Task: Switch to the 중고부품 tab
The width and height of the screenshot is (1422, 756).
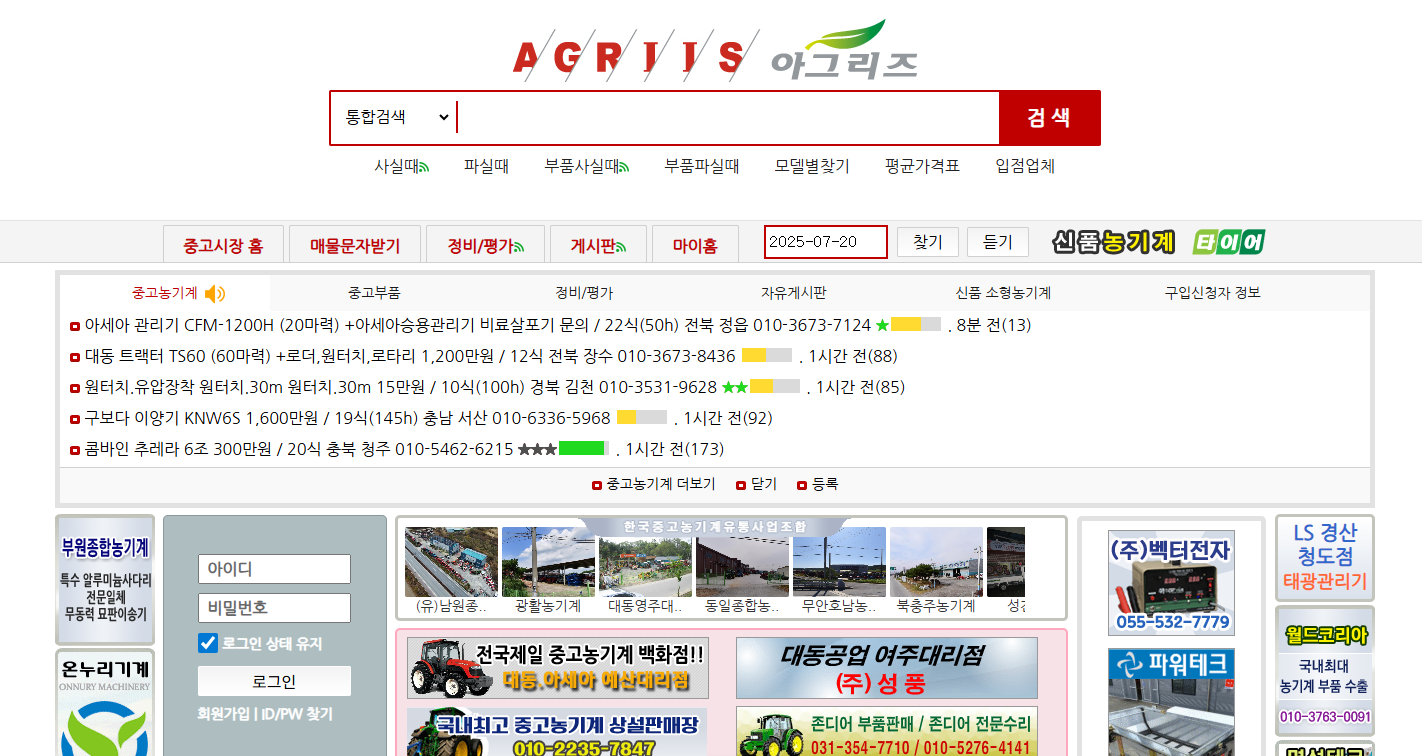Action: pyautogui.click(x=374, y=293)
